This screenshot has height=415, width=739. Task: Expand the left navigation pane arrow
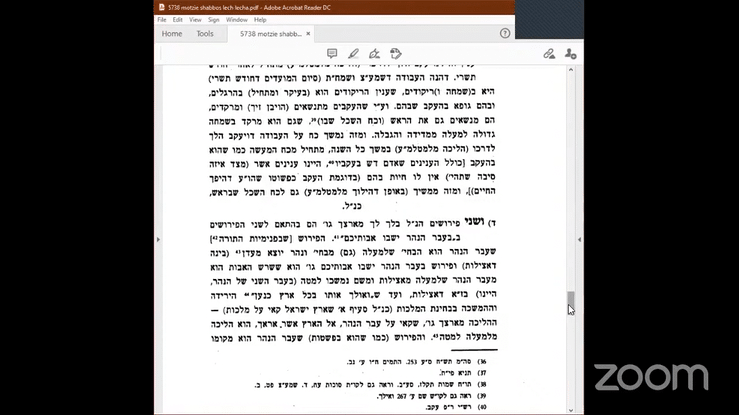point(157,239)
